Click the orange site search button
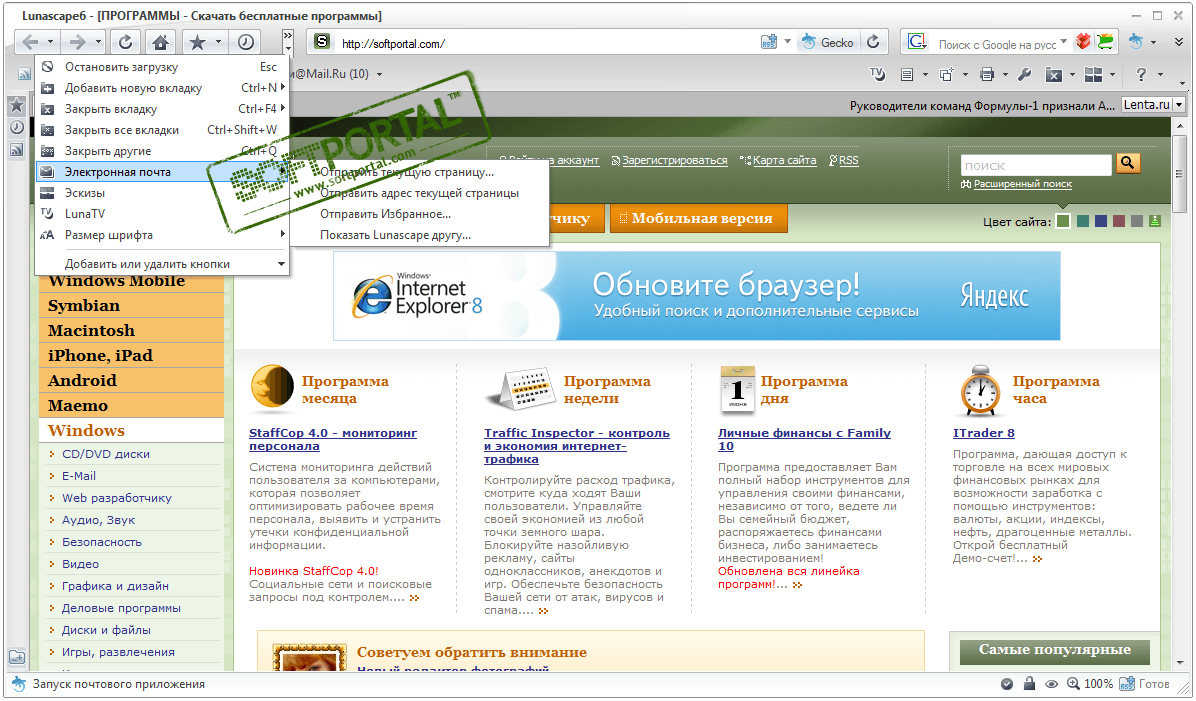This screenshot has height=701, width=1196. click(x=1128, y=162)
